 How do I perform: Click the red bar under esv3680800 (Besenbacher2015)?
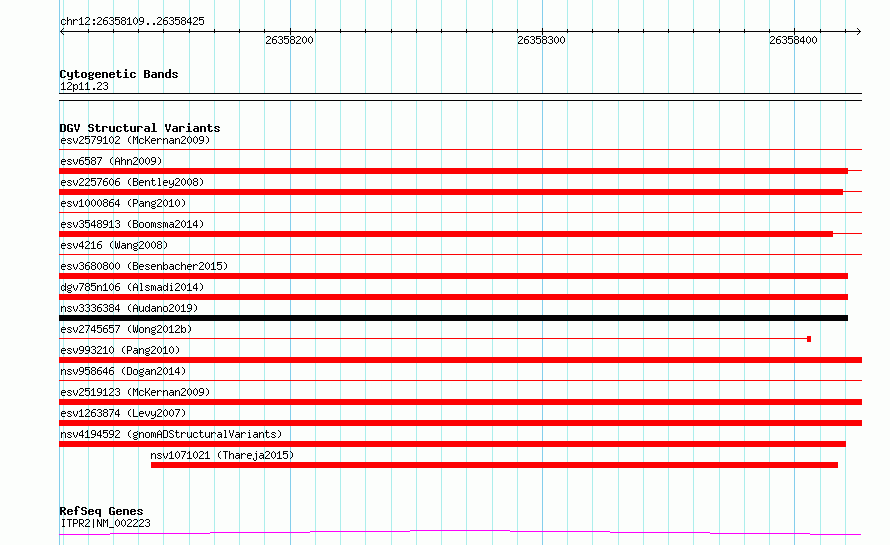(x=454, y=276)
